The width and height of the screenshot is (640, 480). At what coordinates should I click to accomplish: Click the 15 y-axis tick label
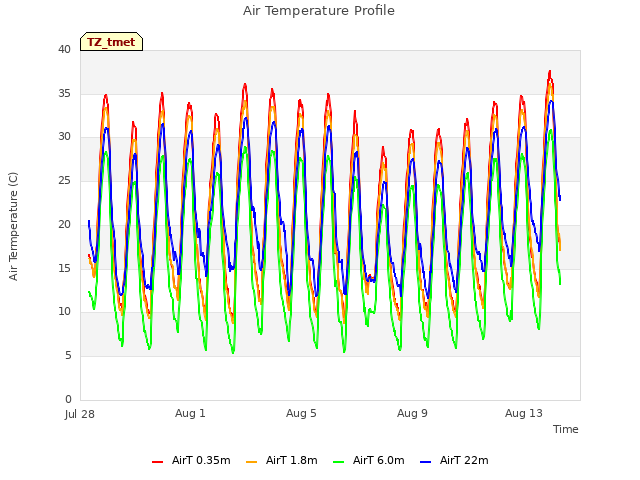coord(64,268)
